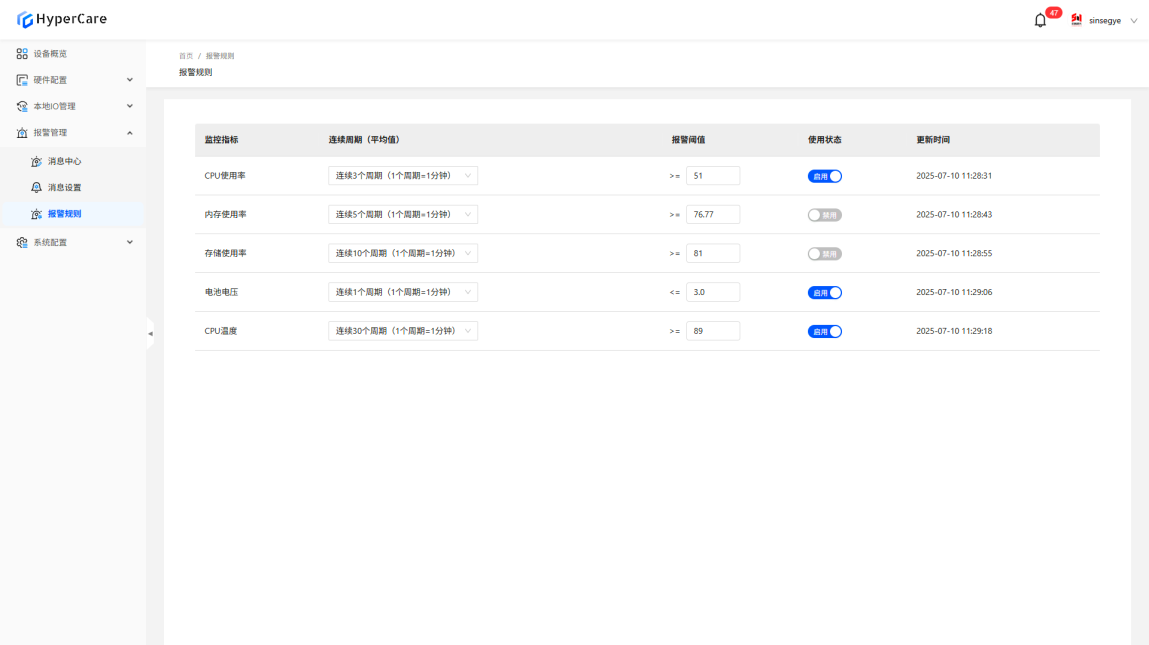The width and height of the screenshot is (1149, 645).
Task: Click timestamp 2025-07-10 11:28:55
Action: point(954,254)
